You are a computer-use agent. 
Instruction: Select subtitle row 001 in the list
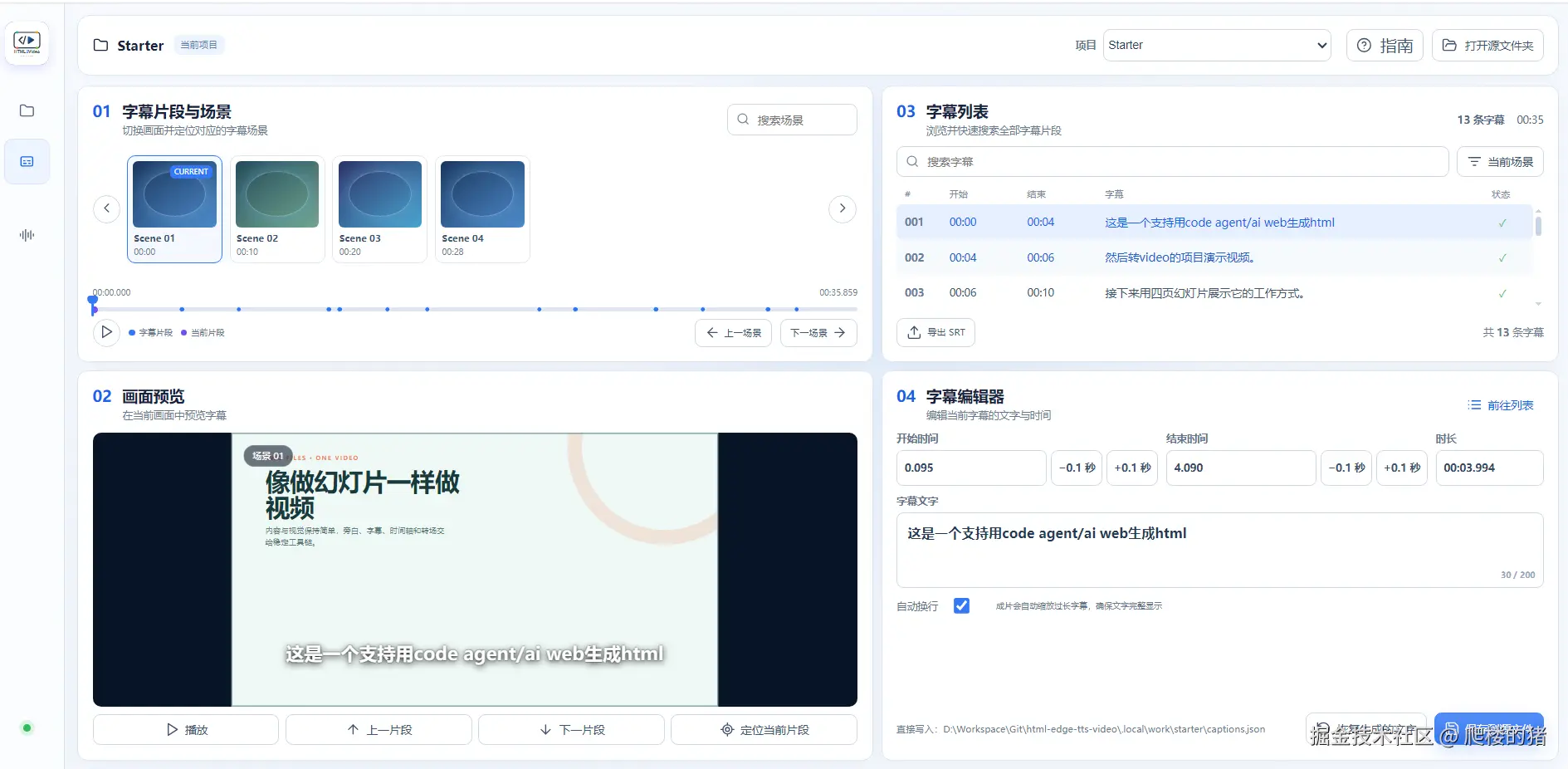[1214, 223]
